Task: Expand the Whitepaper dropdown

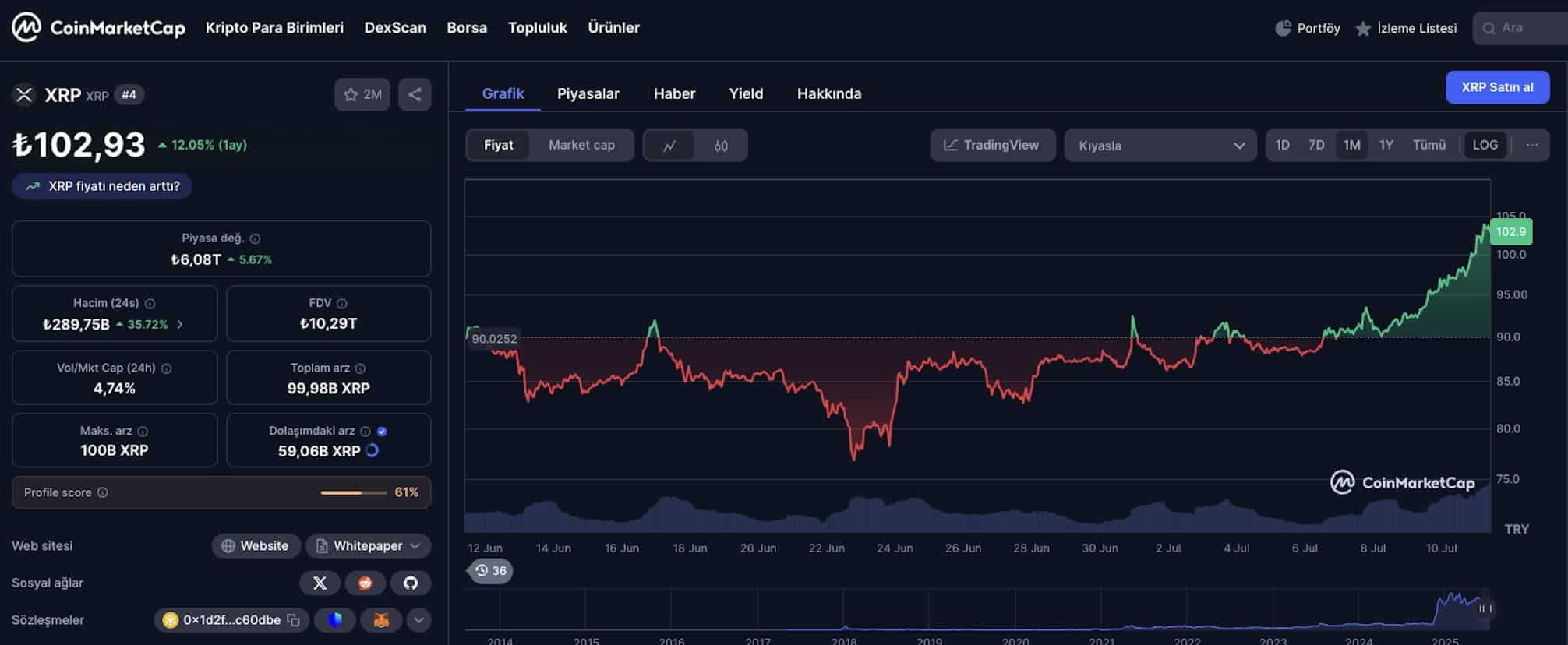Action: pyautogui.click(x=368, y=546)
